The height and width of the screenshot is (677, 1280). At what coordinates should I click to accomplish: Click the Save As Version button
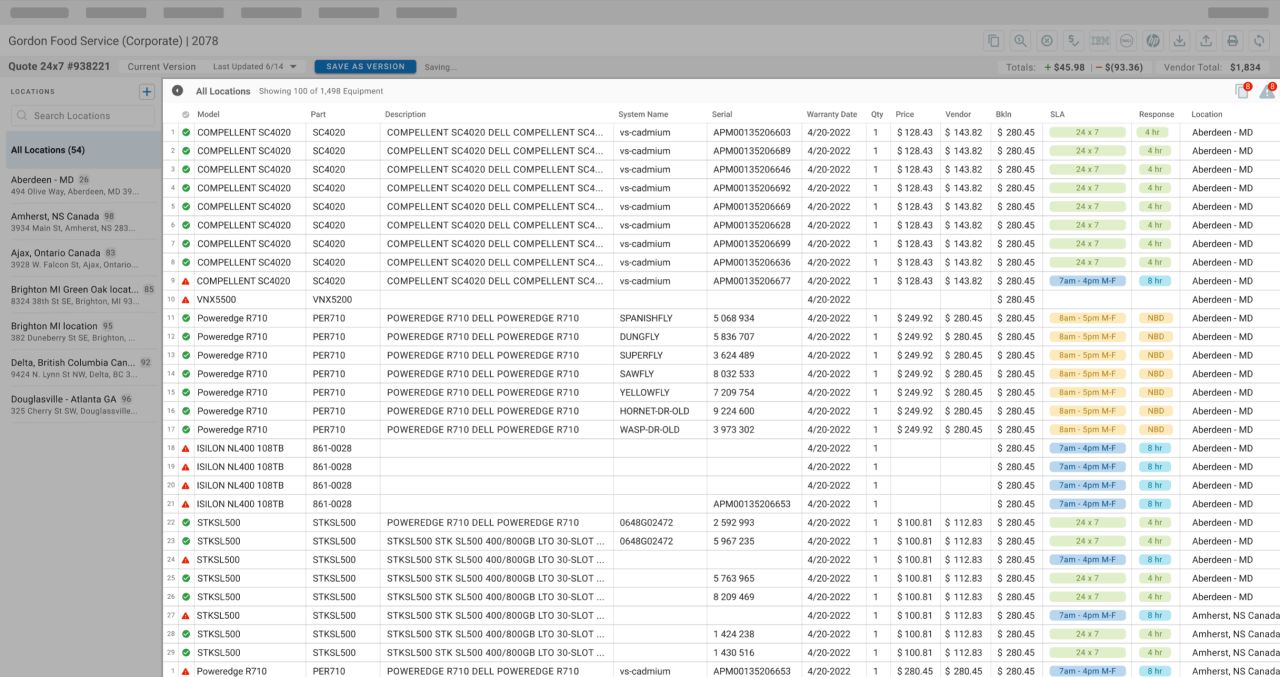click(365, 67)
